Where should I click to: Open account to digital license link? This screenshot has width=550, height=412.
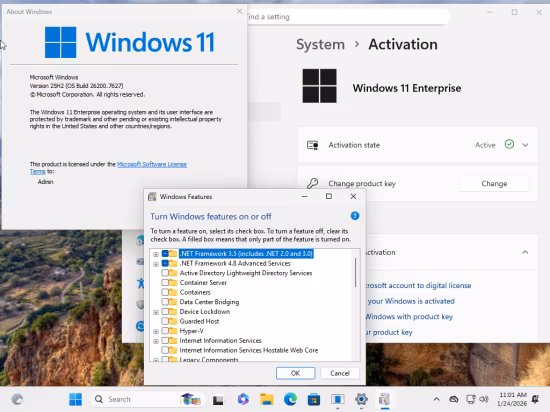418,285
